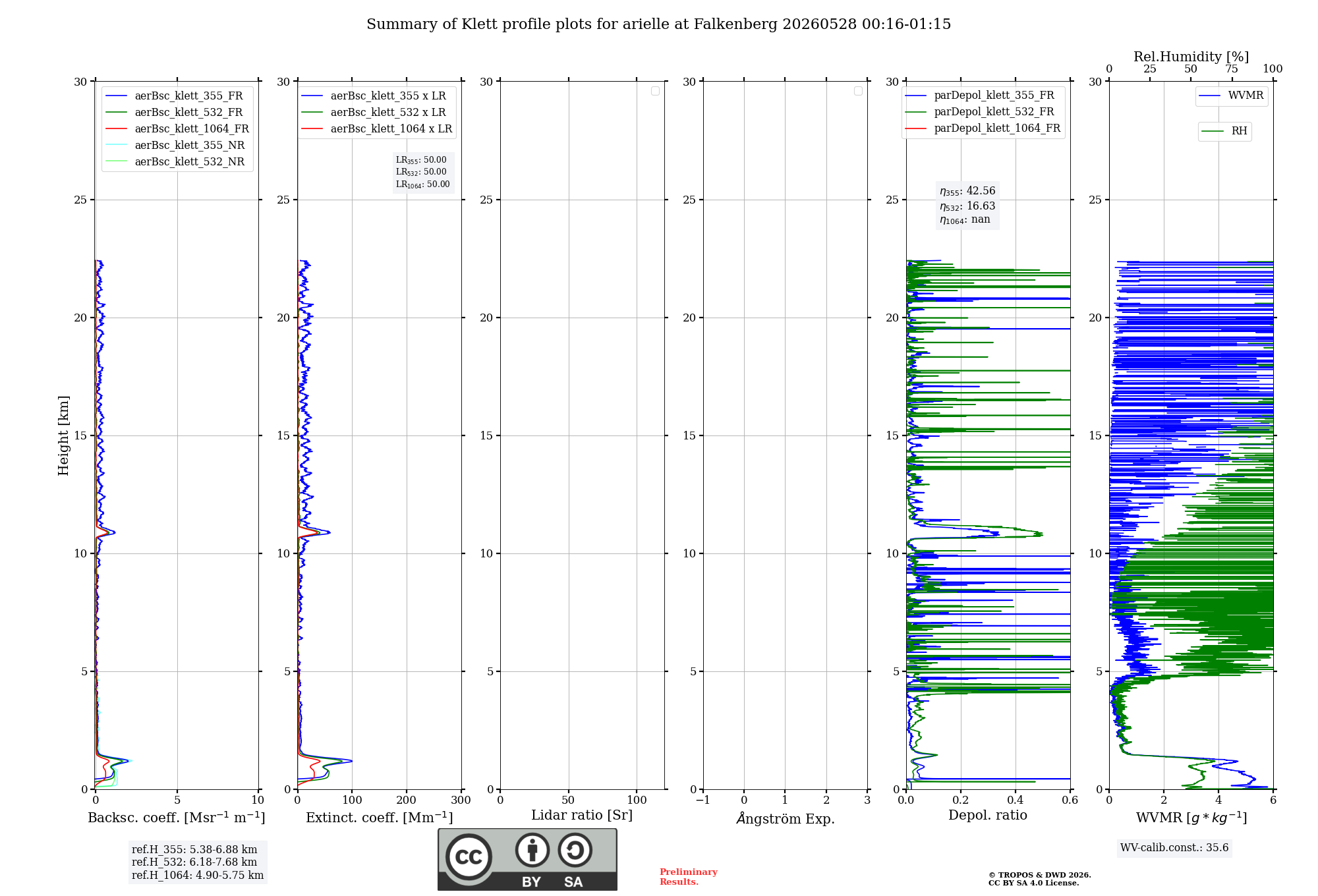The height and width of the screenshot is (896, 1318).
Task: Click the empty legend box in Ångström plot
Action: pos(858,91)
